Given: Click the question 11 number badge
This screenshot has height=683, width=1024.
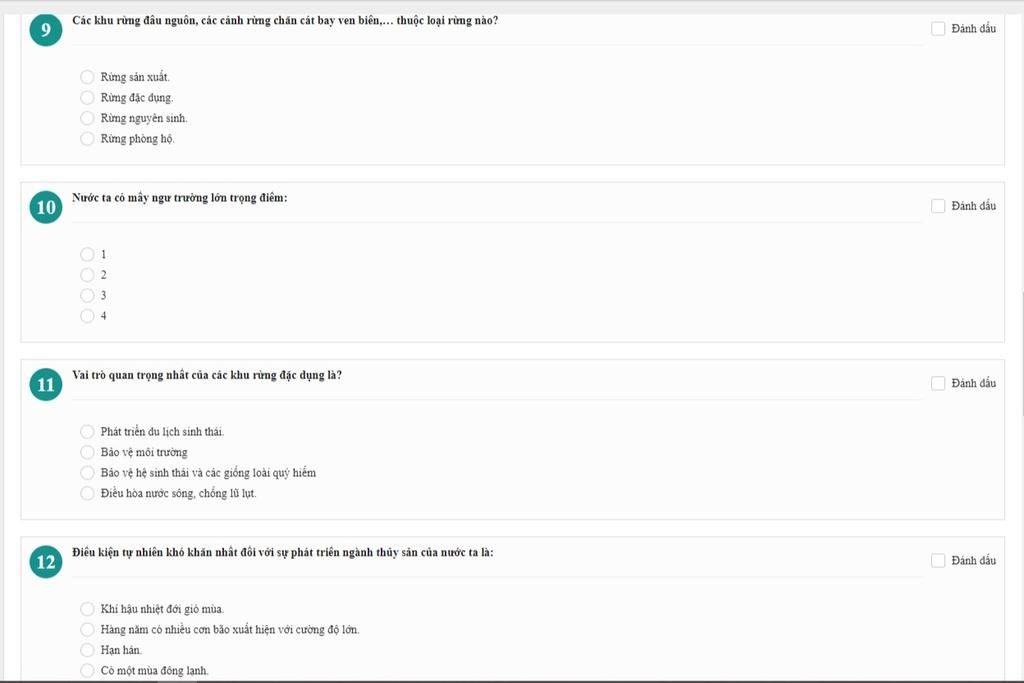Looking at the screenshot, I should click(46, 385).
